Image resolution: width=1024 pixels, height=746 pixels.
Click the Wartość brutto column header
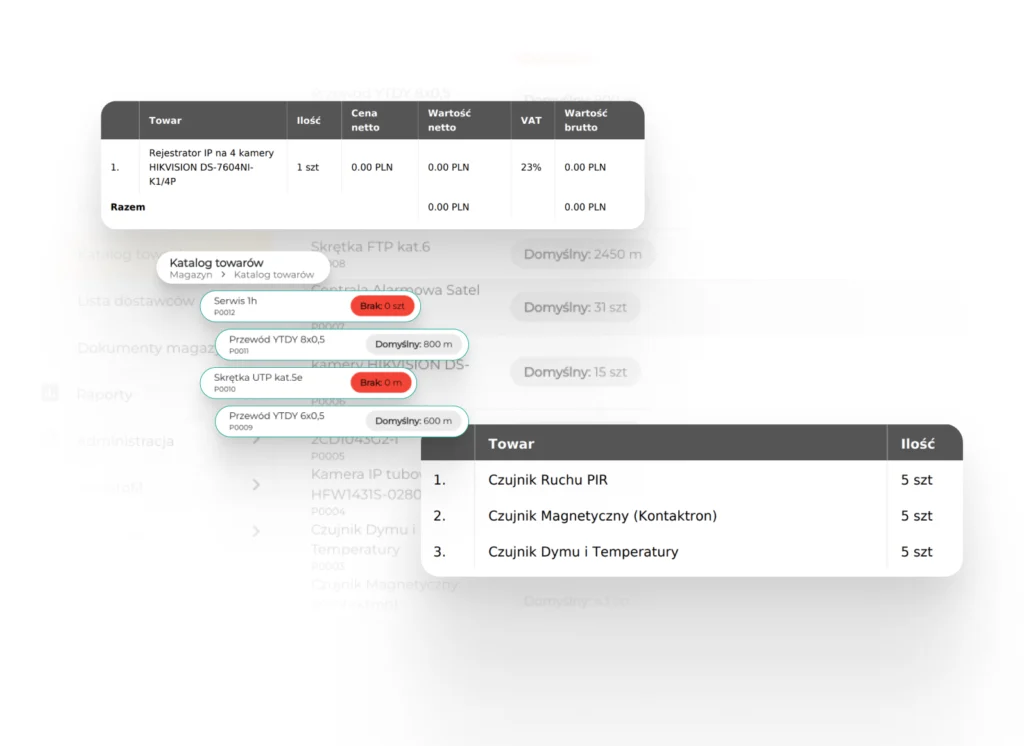click(585, 120)
